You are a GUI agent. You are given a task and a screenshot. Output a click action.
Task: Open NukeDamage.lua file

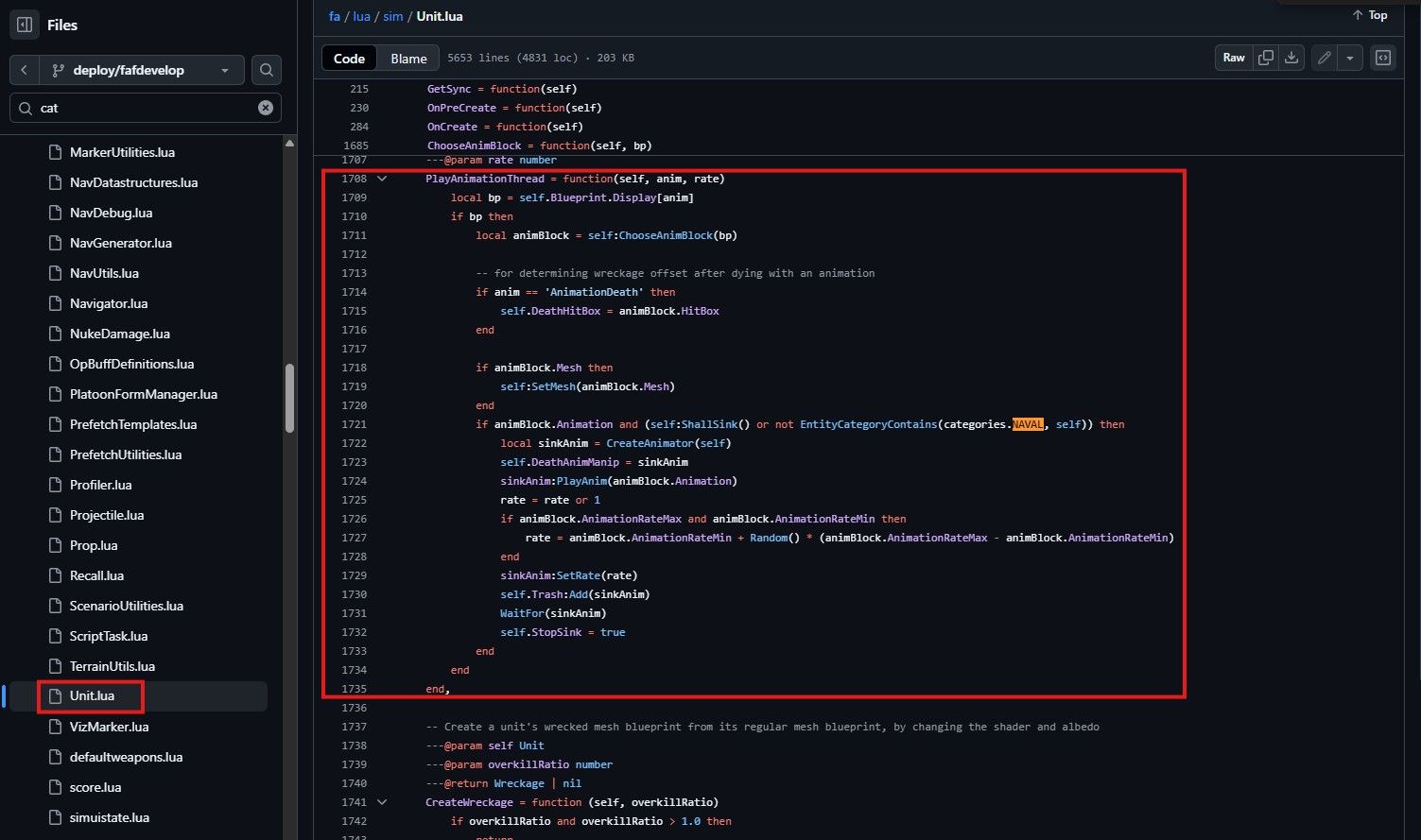(x=120, y=334)
